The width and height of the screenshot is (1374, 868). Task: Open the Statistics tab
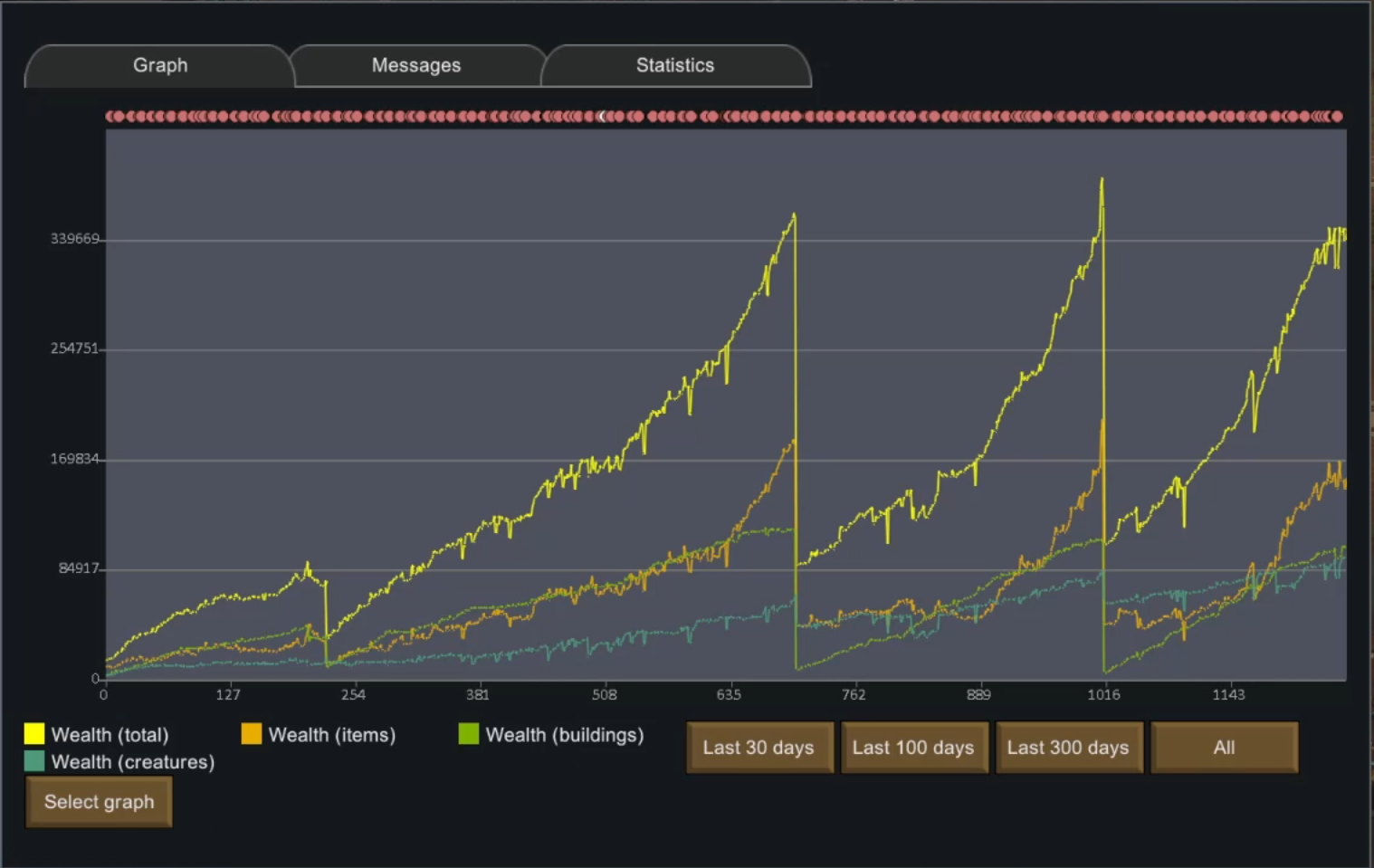point(675,66)
